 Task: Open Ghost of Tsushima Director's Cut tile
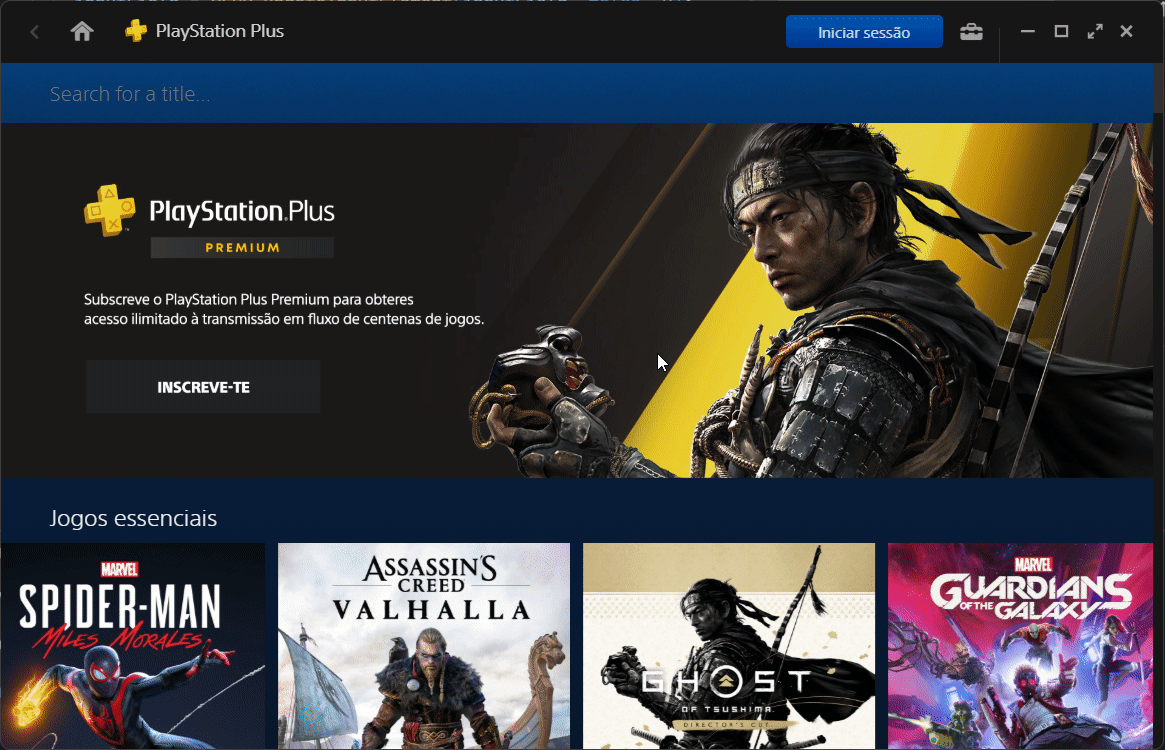click(x=729, y=646)
